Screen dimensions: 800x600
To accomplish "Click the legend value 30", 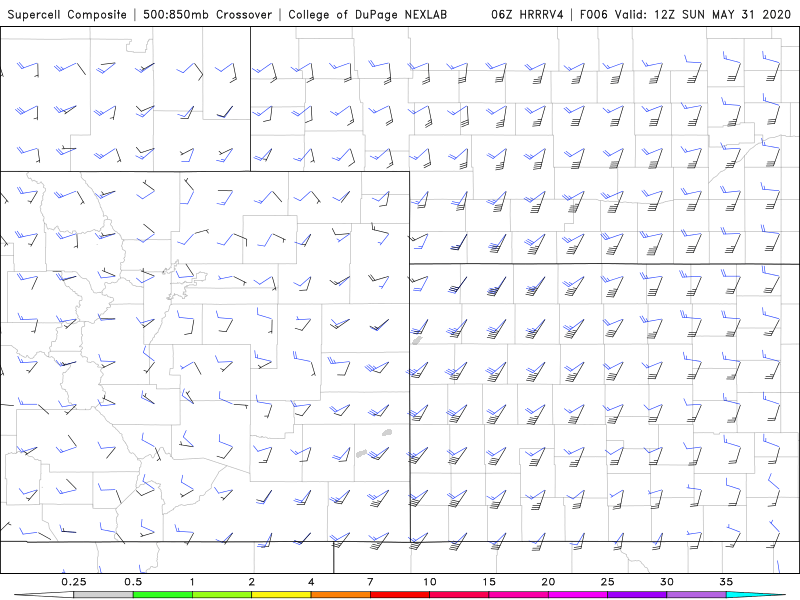I will [666, 582].
